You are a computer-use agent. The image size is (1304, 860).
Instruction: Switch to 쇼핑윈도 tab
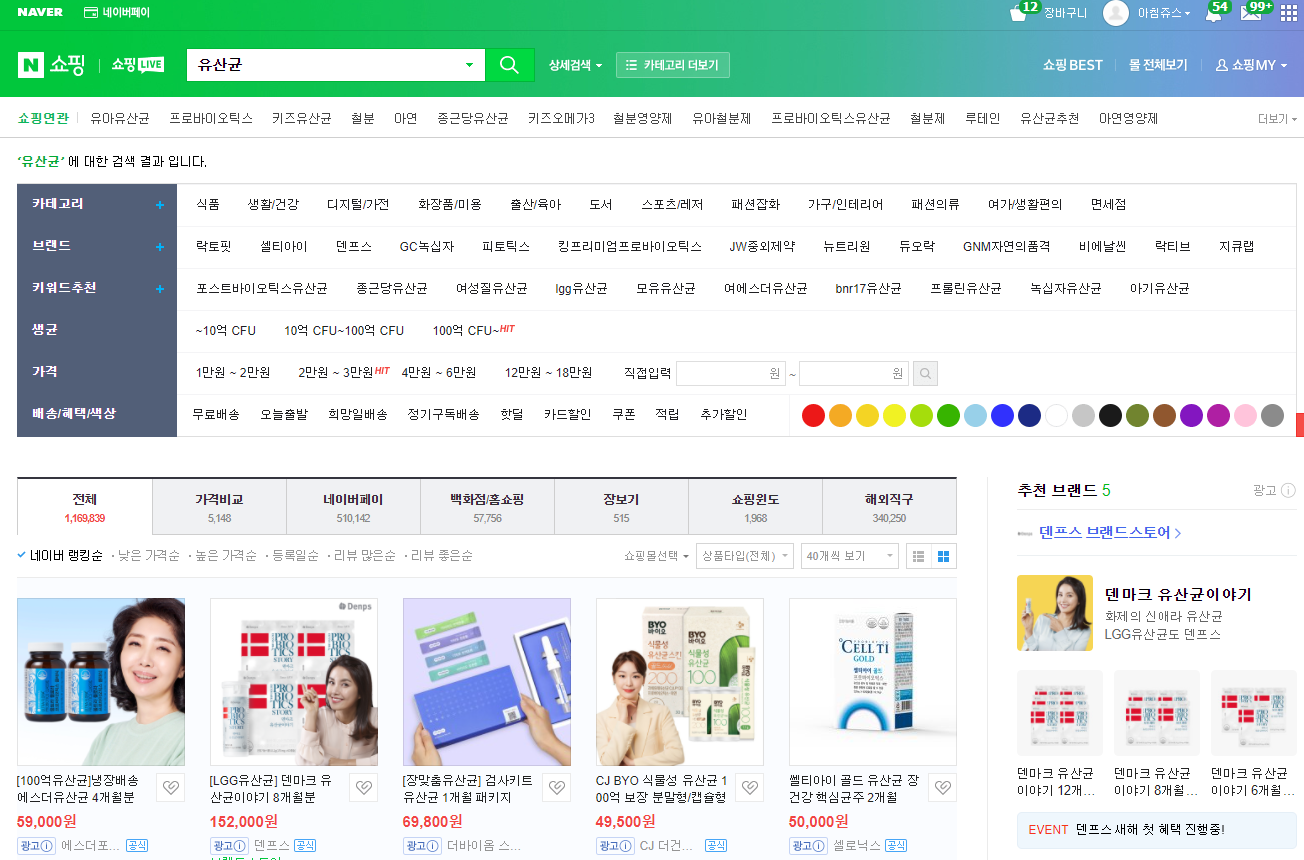pyautogui.click(x=755, y=507)
